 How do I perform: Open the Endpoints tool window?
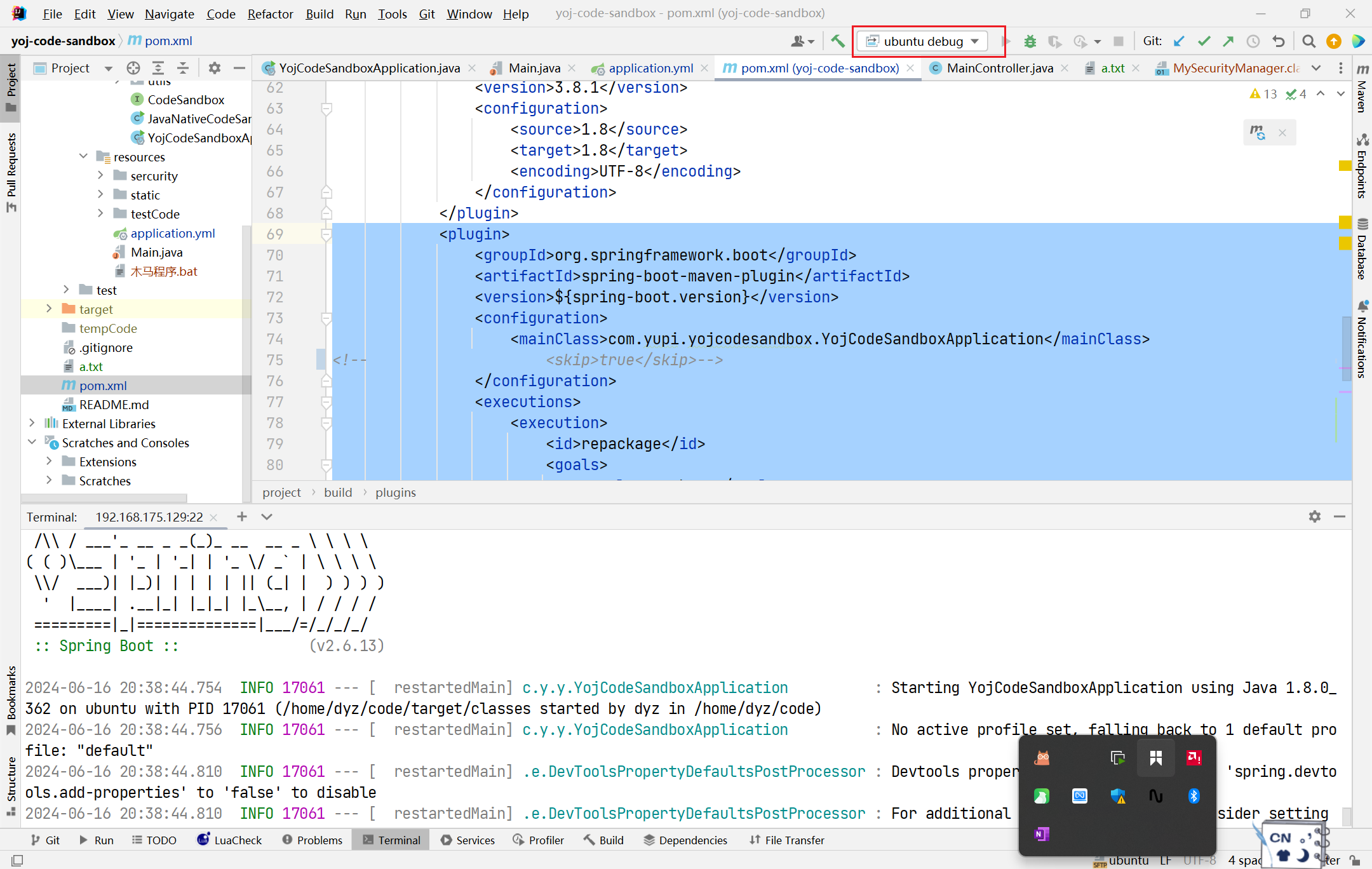[1362, 166]
